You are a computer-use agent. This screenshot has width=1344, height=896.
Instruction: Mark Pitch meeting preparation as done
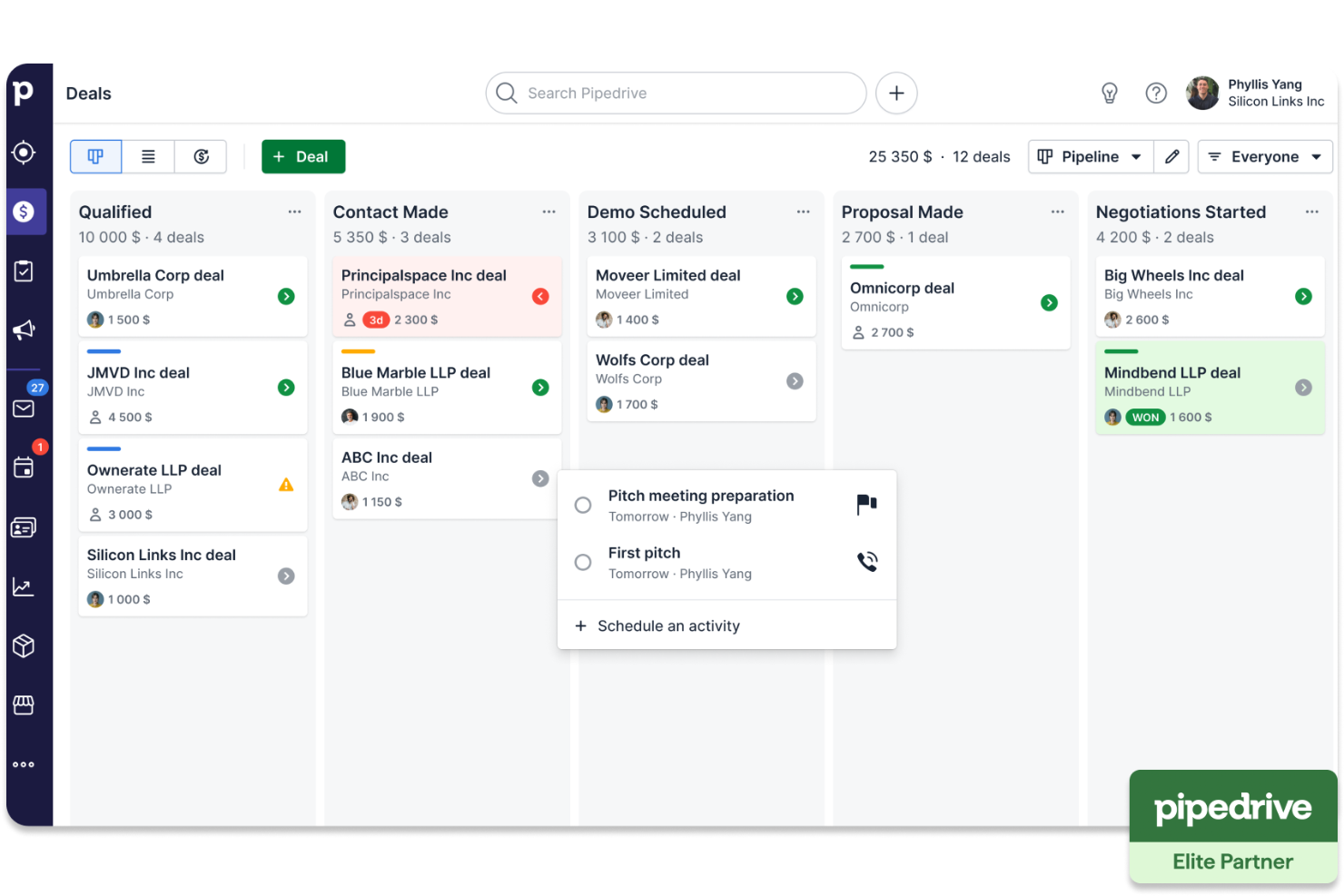(x=583, y=505)
